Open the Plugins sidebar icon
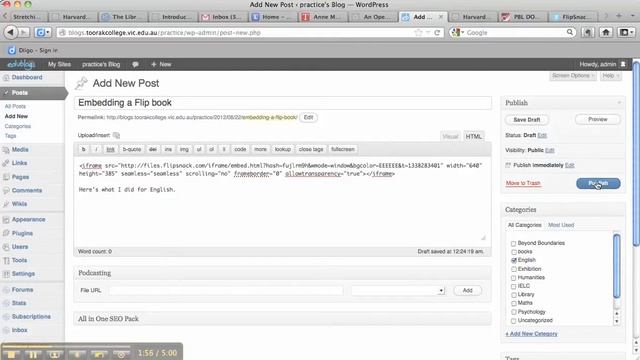Viewport: 640px width, 360px height. coord(6,233)
